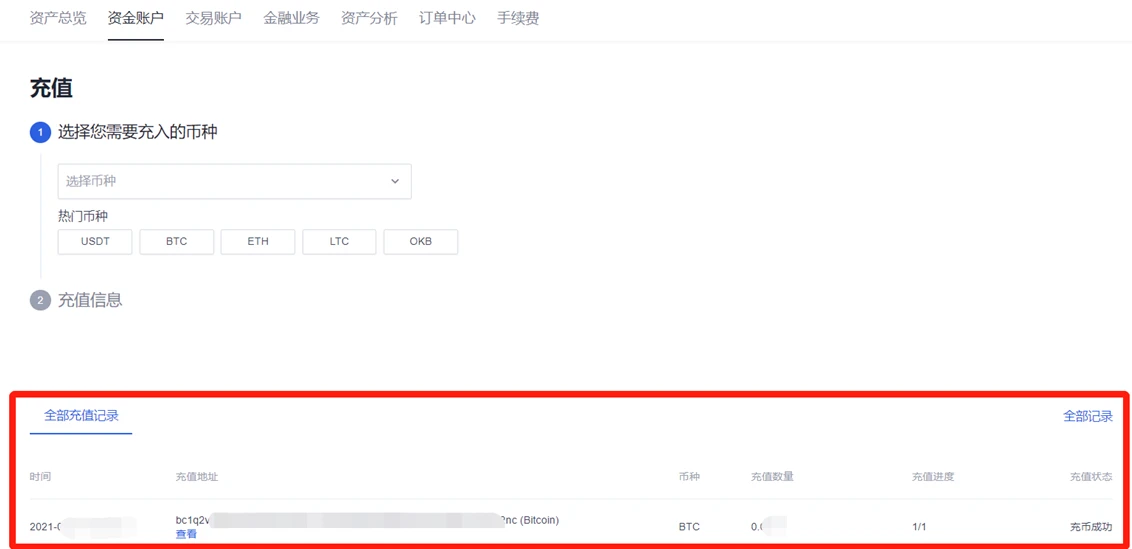Pick the BTC popular coin button
This screenshot has width=1132, height=549.
176,242
